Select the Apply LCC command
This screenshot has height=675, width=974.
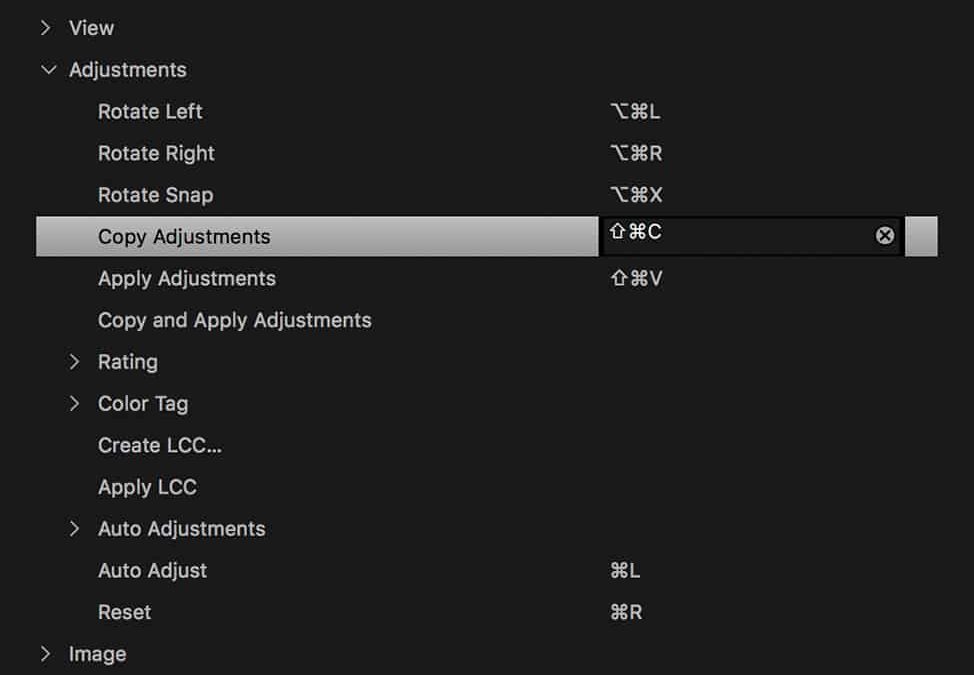coord(147,488)
